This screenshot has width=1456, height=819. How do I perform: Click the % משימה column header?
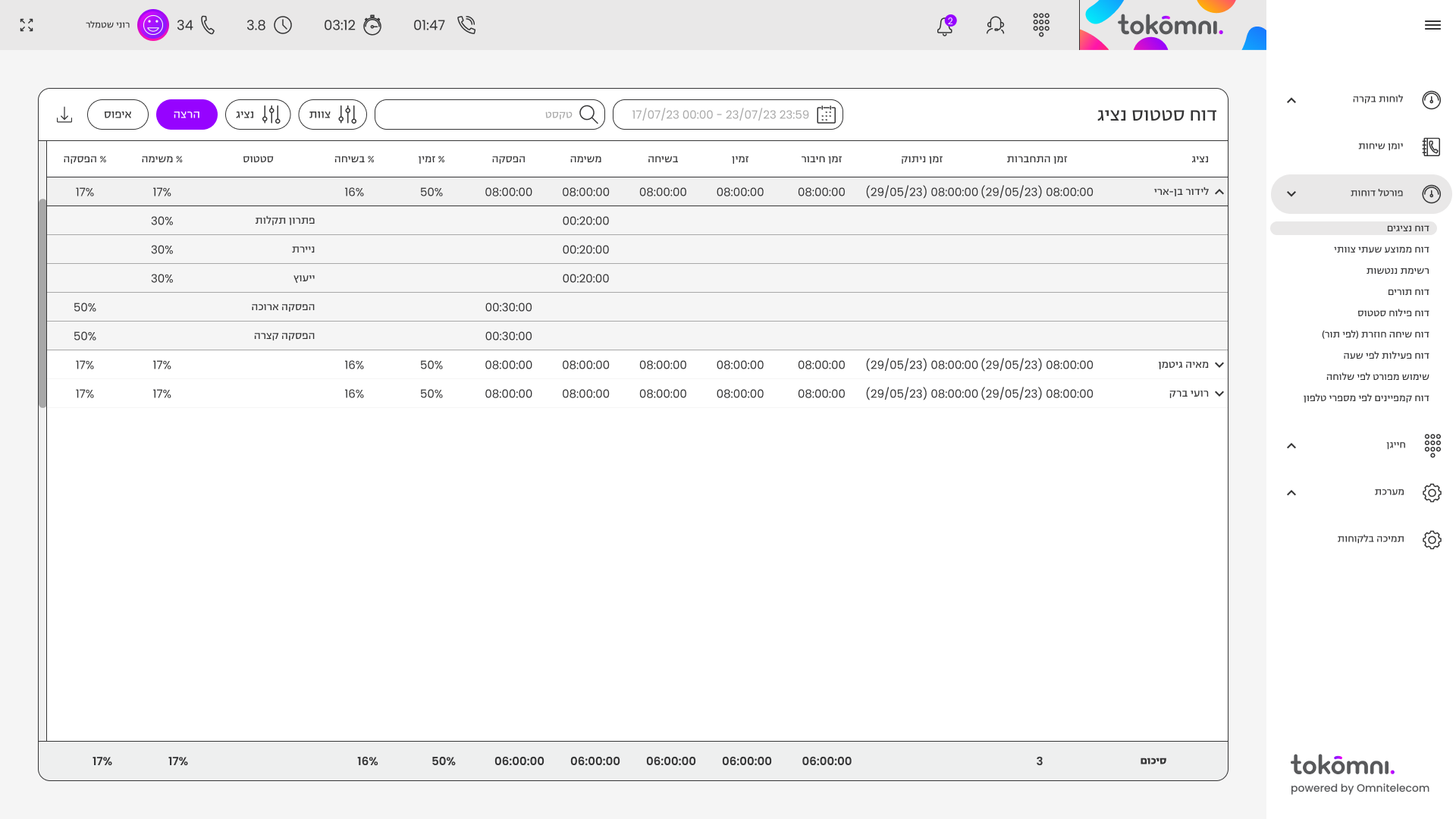[x=162, y=159]
